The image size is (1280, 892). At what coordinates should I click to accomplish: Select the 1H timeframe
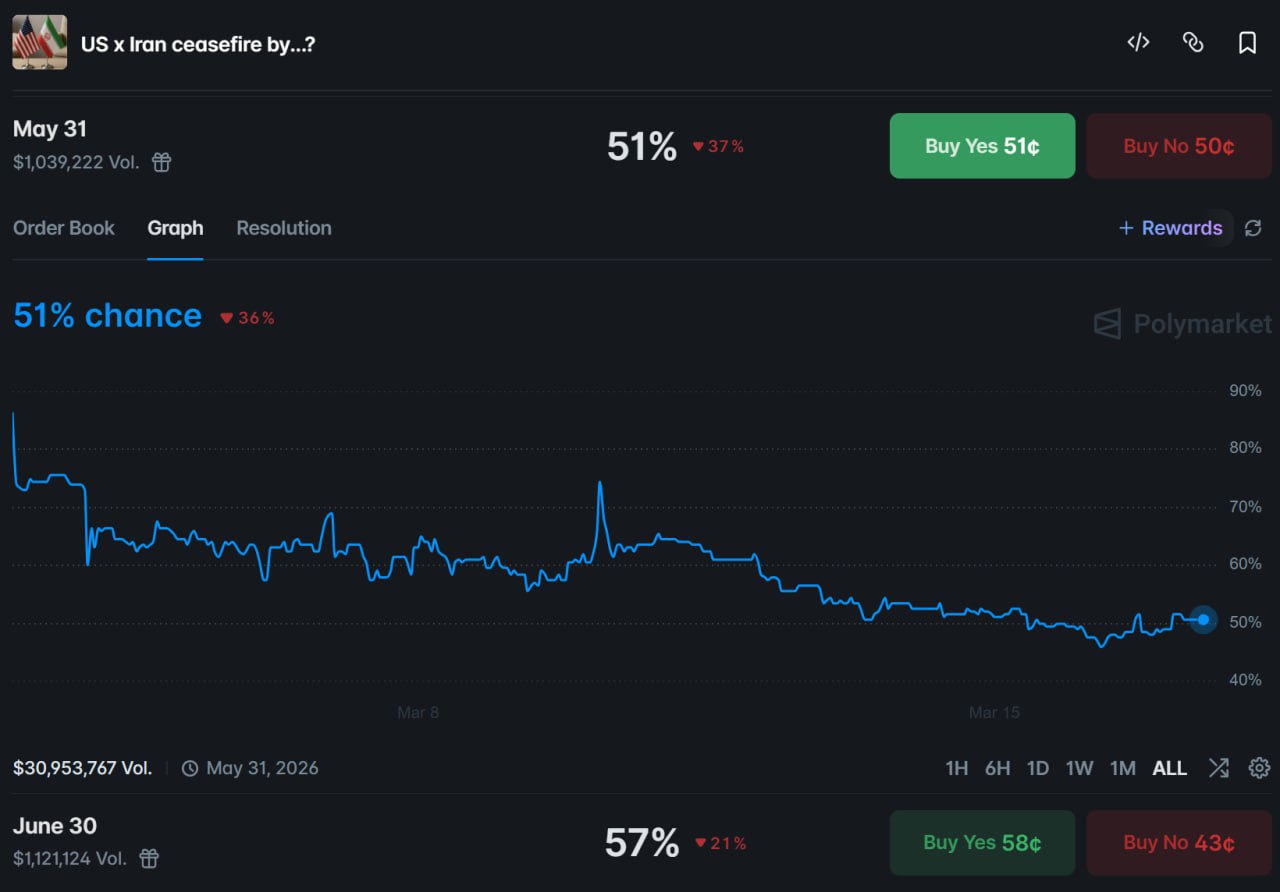[x=956, y=768]
